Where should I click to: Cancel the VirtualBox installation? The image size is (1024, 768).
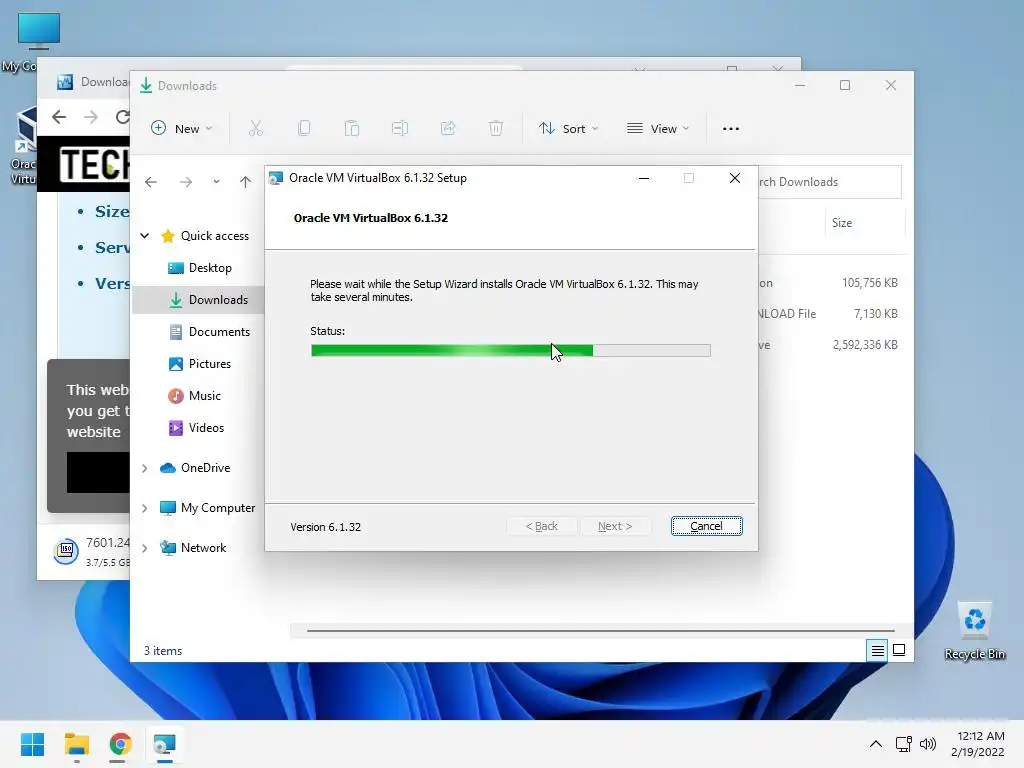pyautogui.click(x=706, y=526)
